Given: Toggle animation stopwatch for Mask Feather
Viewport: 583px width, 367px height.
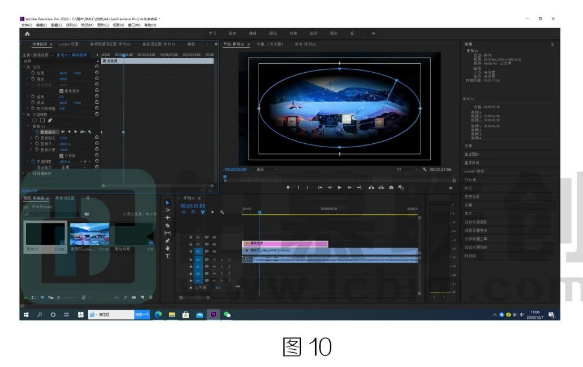Looking at the screenshot, I should coord(37,138).
